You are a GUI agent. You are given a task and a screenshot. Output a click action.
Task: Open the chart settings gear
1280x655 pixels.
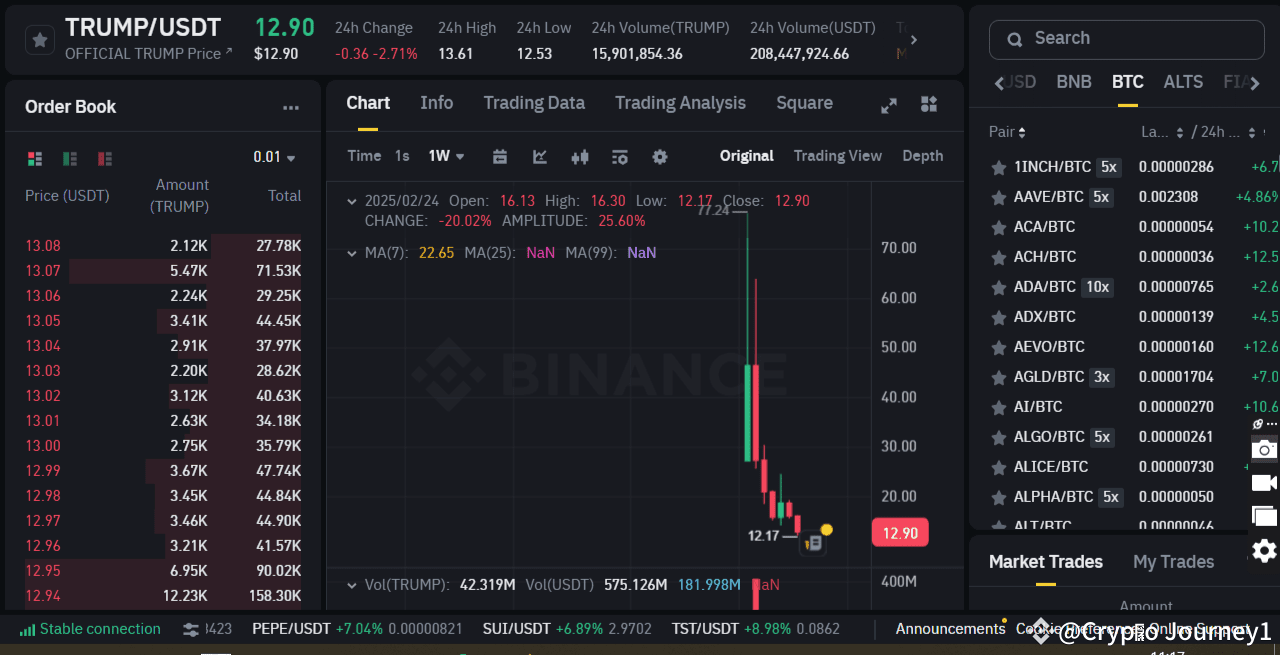[659, 157]
